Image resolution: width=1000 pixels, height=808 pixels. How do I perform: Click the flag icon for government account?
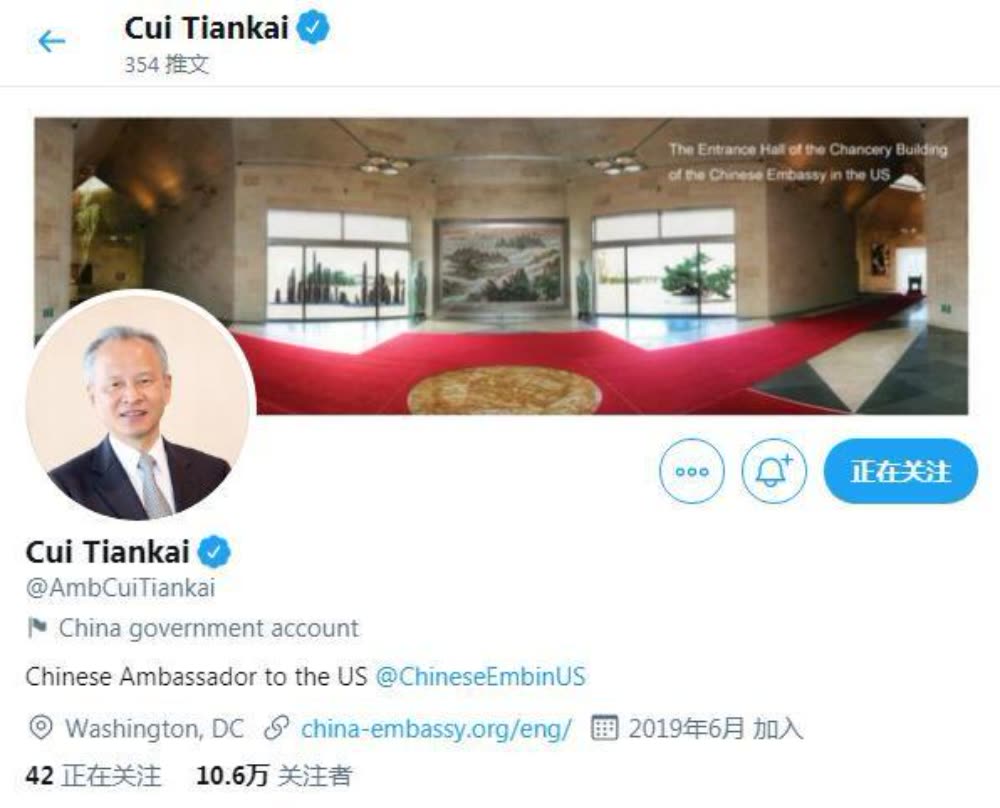pyautogui.click(x=37, y=628)
